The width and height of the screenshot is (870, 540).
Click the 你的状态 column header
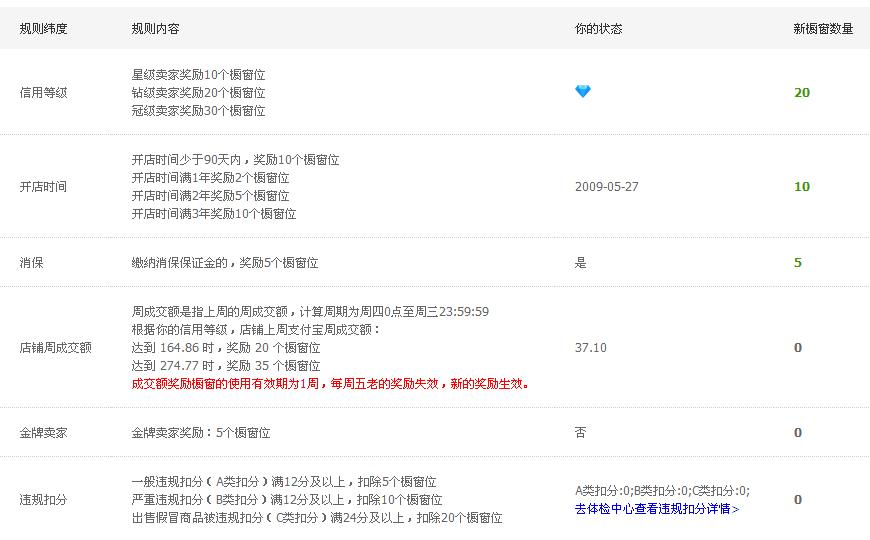(599, 29)
